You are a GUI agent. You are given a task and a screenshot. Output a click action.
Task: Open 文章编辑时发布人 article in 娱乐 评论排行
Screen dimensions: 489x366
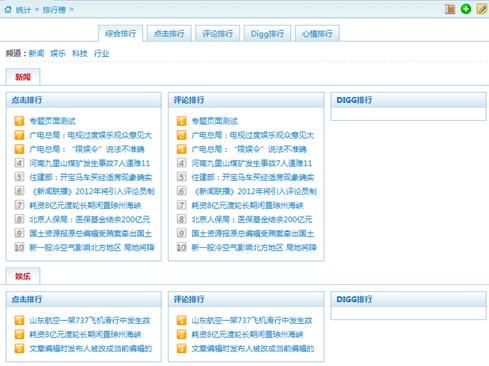pos(253,348)
